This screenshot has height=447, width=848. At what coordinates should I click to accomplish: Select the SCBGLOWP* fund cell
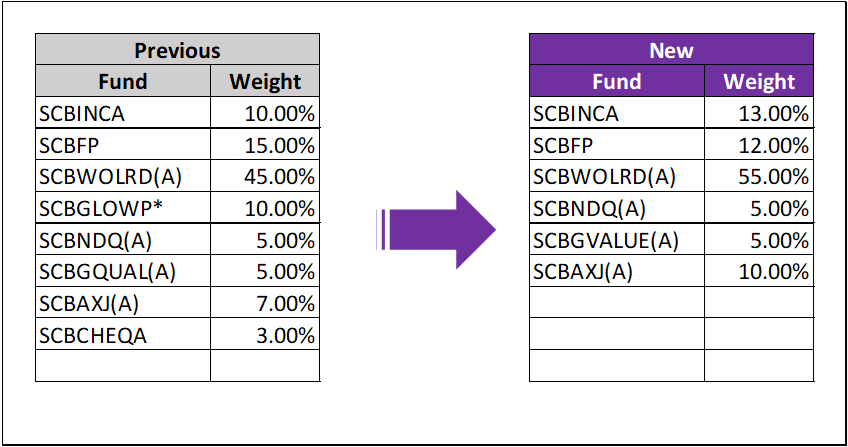pos(123,209)
